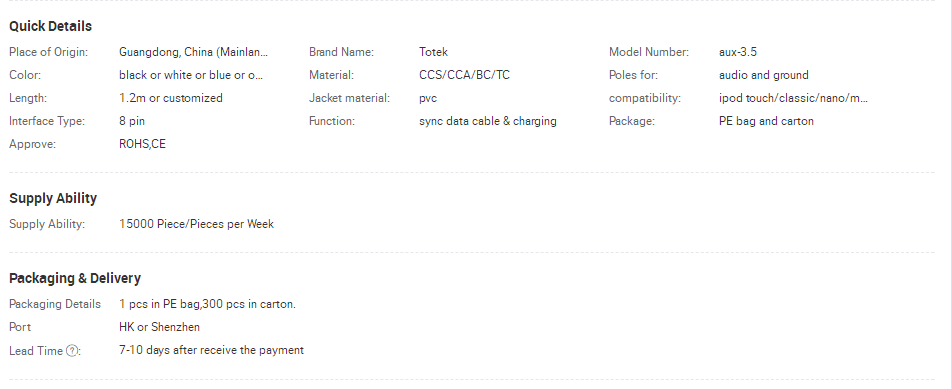Image resolution: width=952 pixels, height=389 pixels.
Task: Click 15000 Piece/Pieces per Week text
Action: [x=196, y=224]
